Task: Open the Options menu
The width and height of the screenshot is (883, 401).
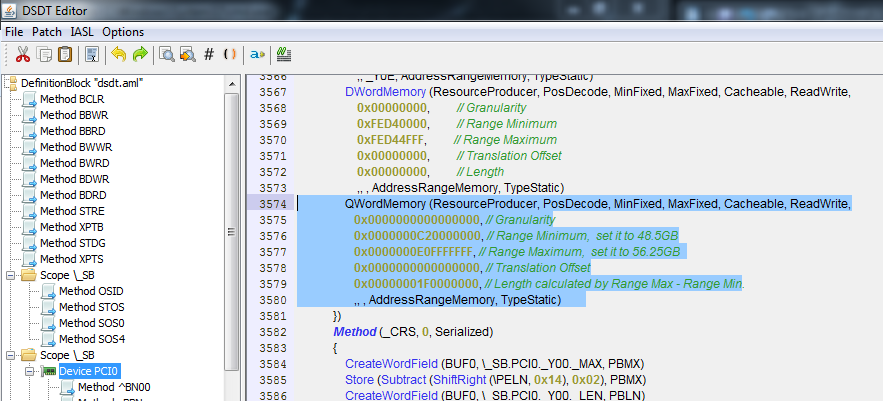Action: pos(123,32)
